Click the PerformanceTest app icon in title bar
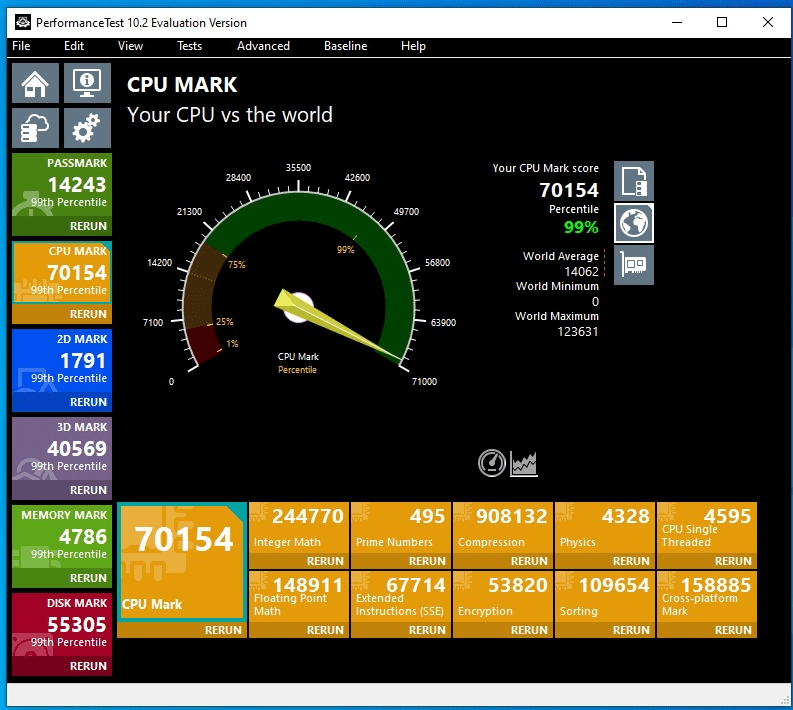 coord(23,22)
